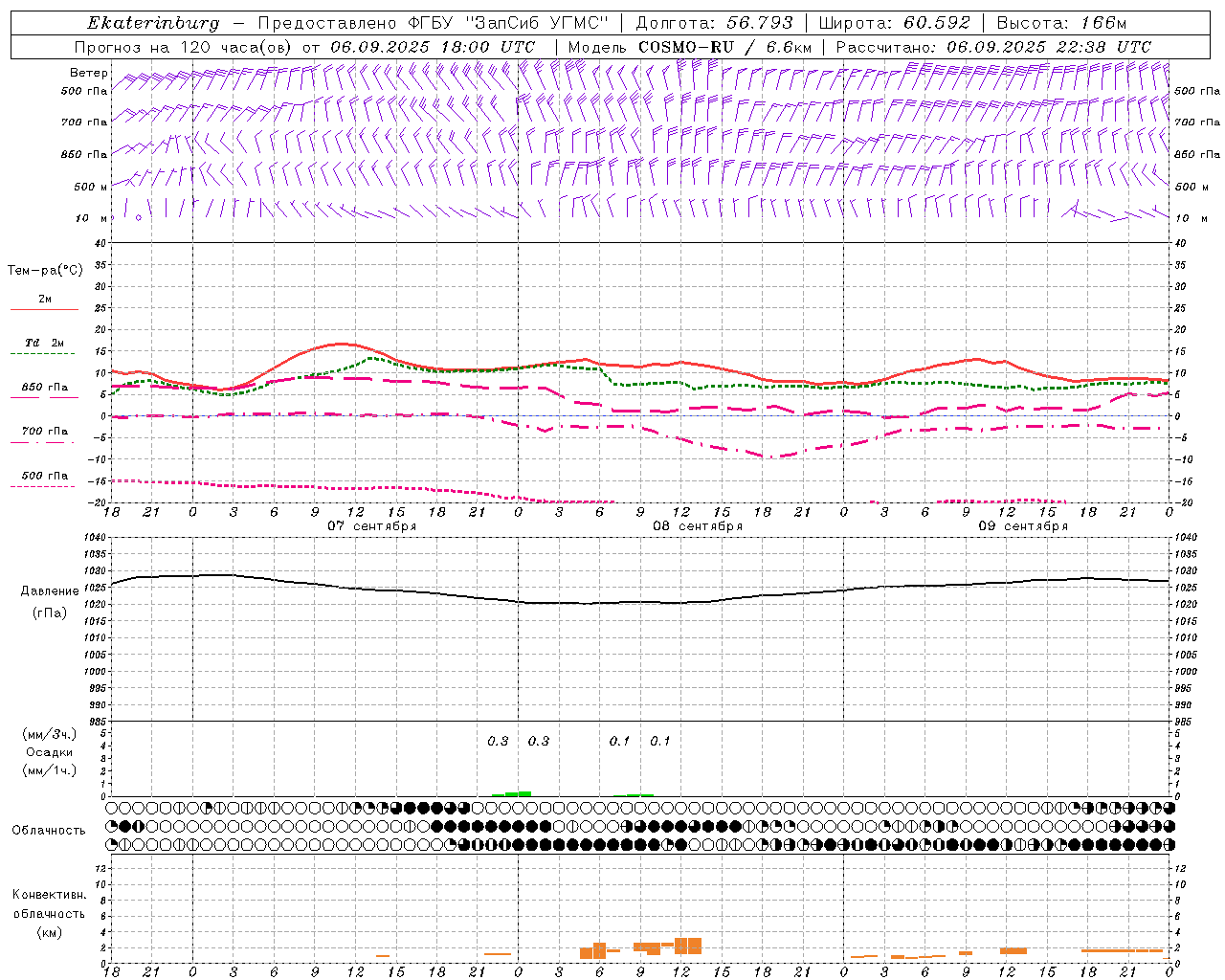This screenshot has height=980, width=1225.
Task: Click the 'Рассчитано: 06.09.2025 22:38 UTC' timestamp
Action: pyautogui.click(x=993, y=47)
